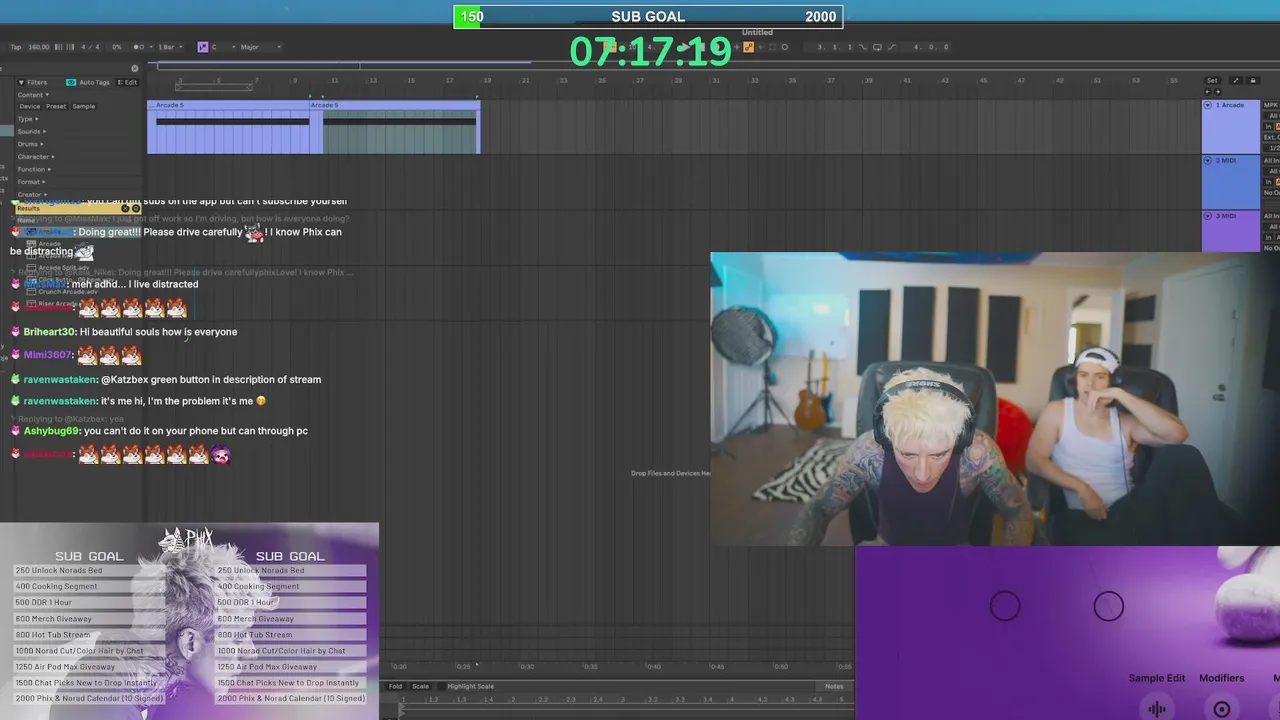This screenshot has height=720, width=1280.
Task: Toggle the orange Automation Arm icon
Action: (x=749, y=47)
